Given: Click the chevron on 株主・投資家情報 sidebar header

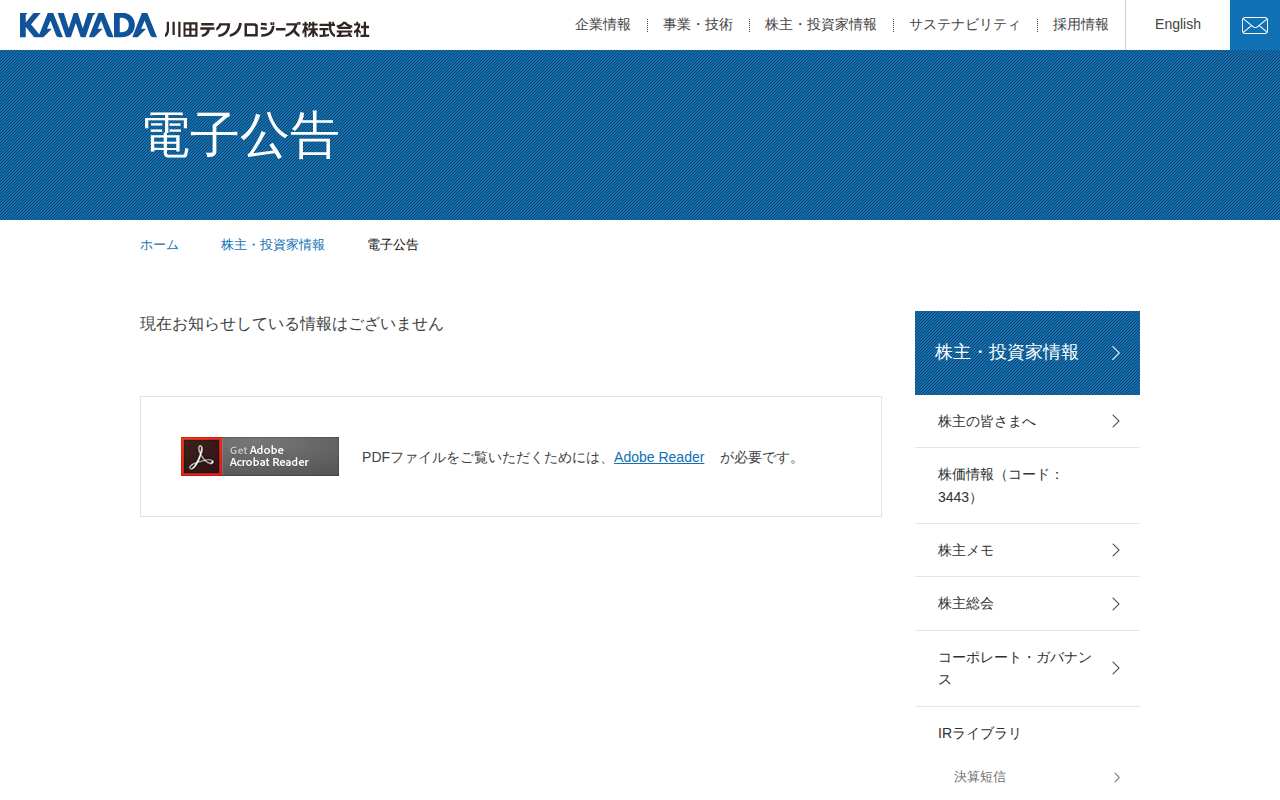Looking at the screenshot, I should (1116, 353).
